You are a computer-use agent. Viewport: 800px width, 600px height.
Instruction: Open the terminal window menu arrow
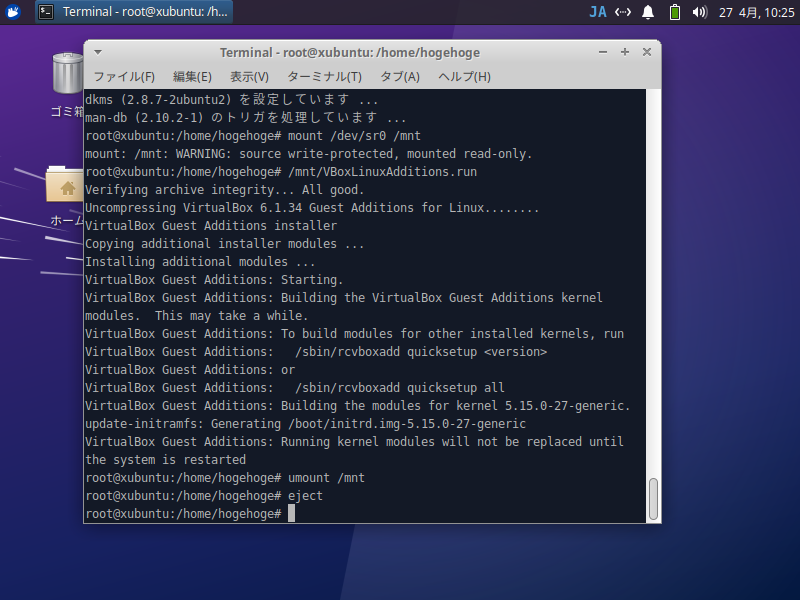point(98,52)
